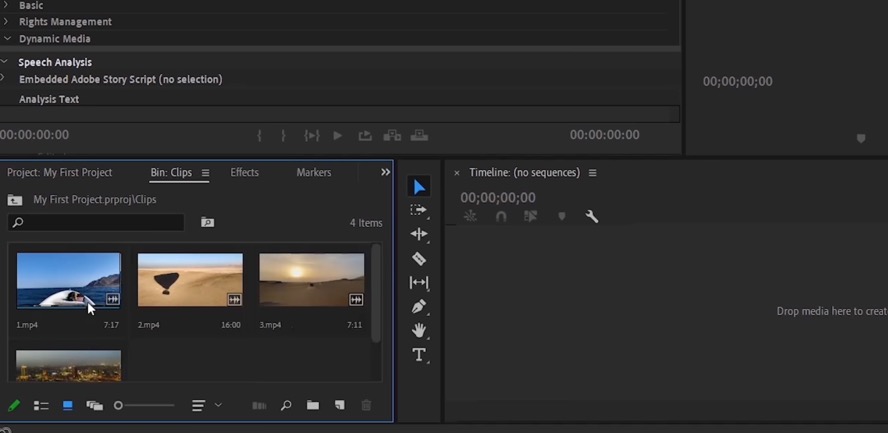Screen dimensions: 888x433
Task: Click the 2.mp4 file name
Action: click(148, 325)
